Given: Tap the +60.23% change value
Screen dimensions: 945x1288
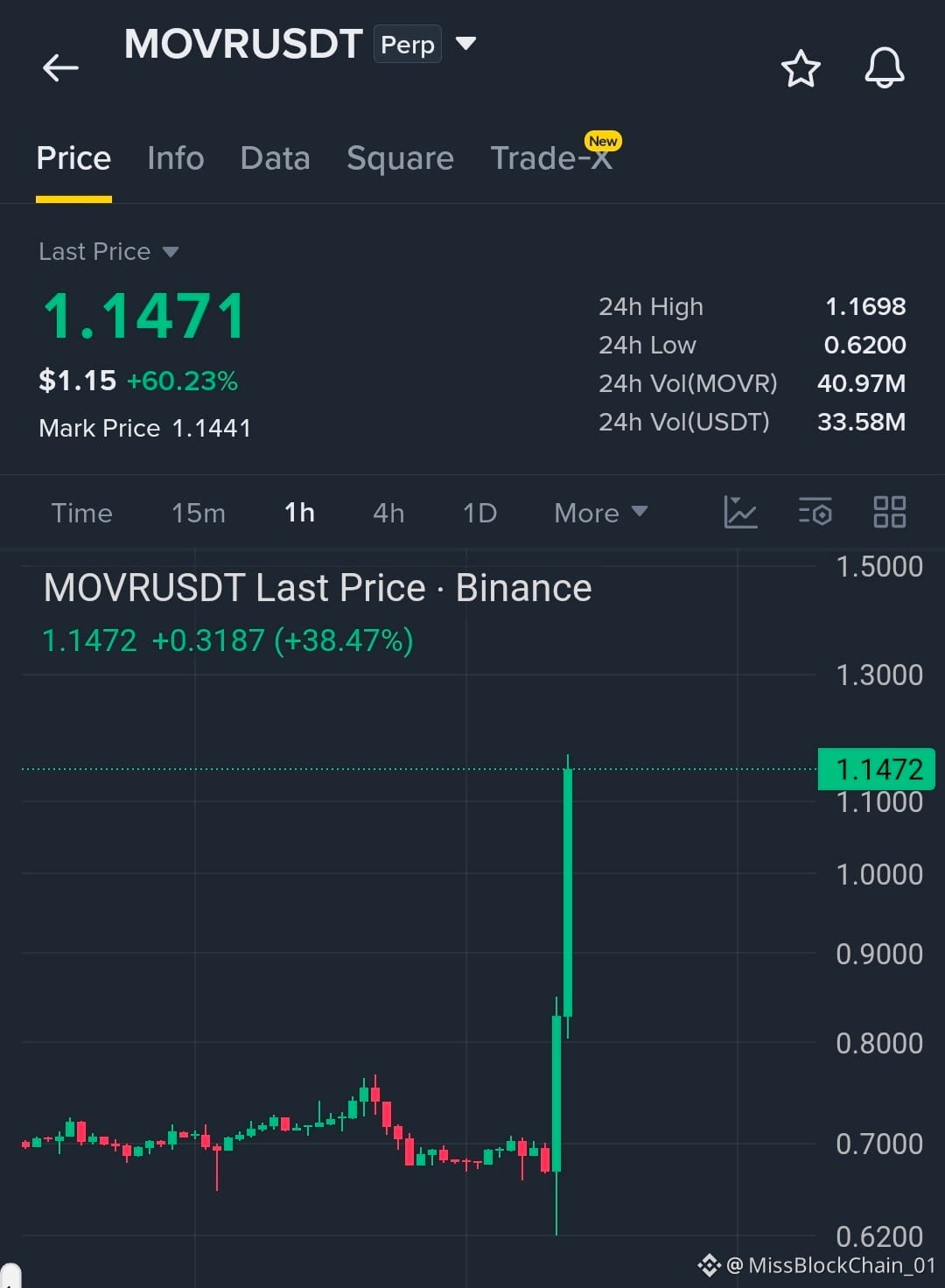Looking at the screenshot, I should 182,381.
